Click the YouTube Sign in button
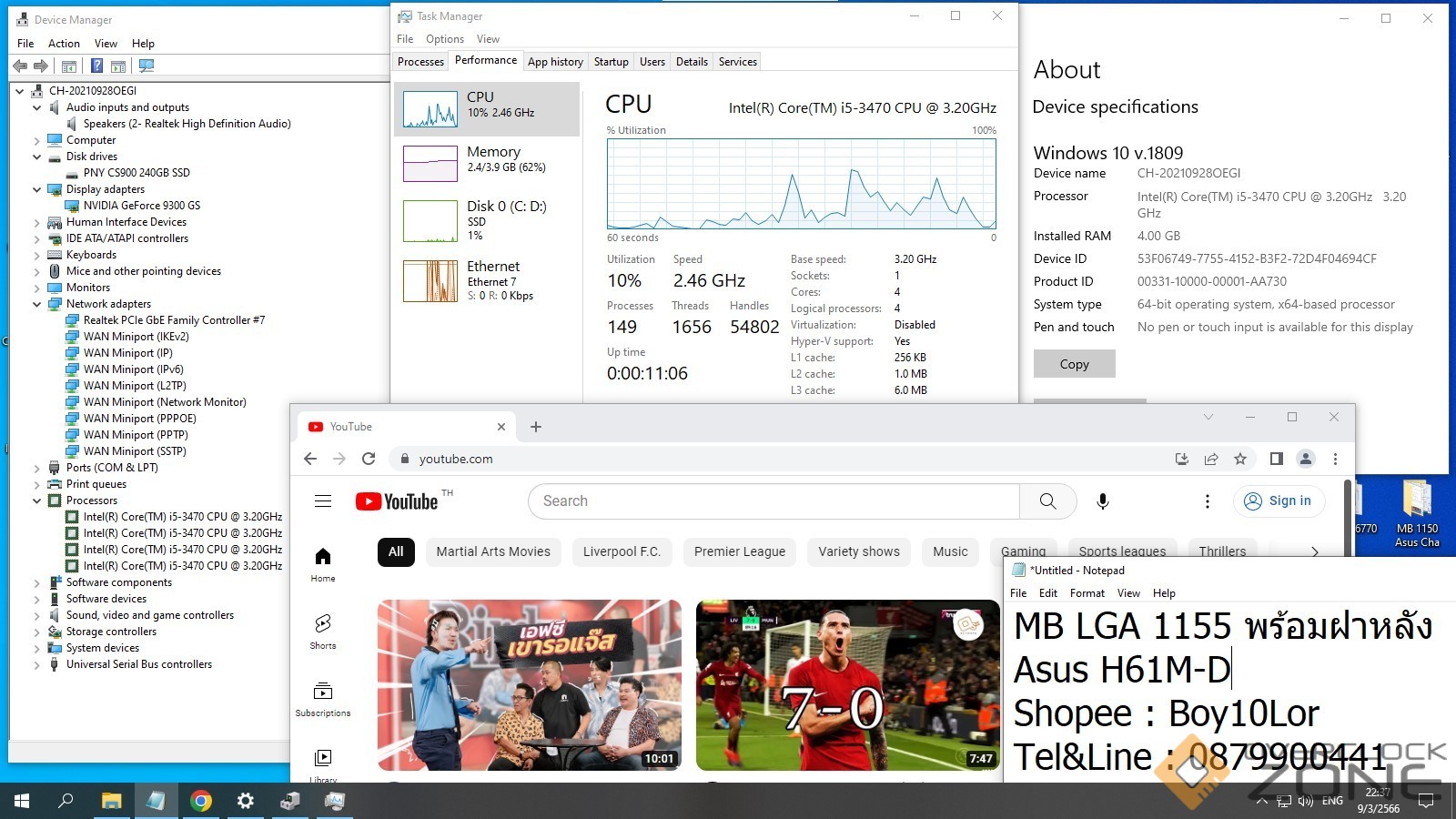This screenshot has width=1456, height=819. 1279,501
